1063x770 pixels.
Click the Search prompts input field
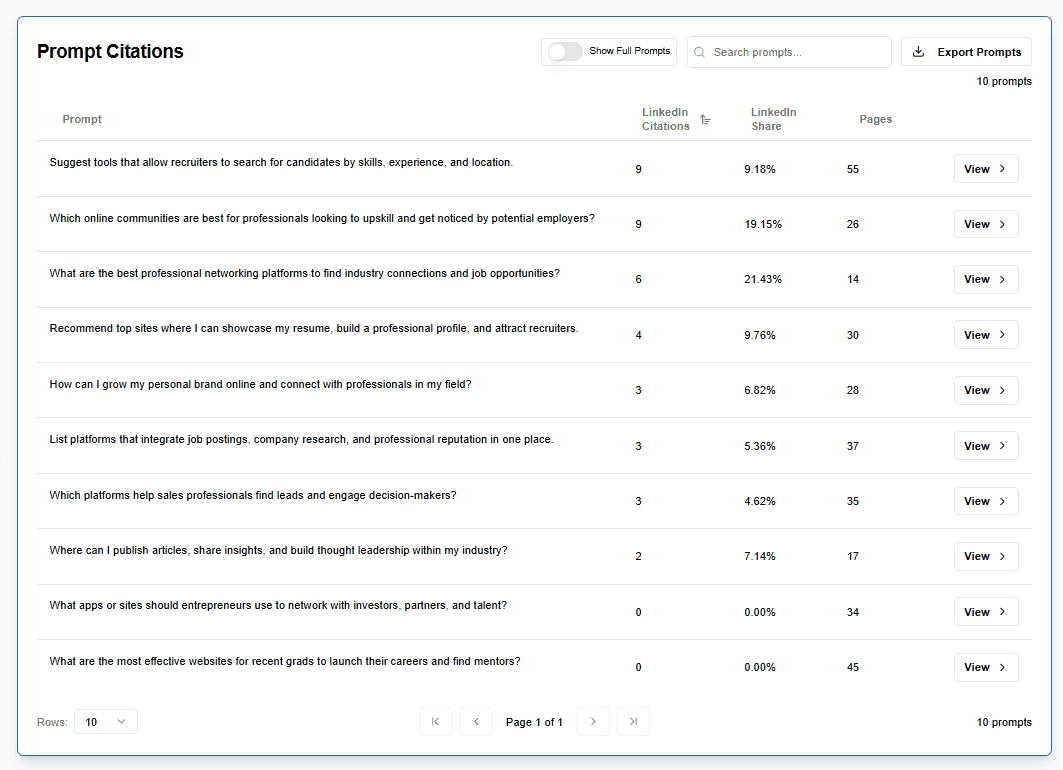click(x=789, y=52)
